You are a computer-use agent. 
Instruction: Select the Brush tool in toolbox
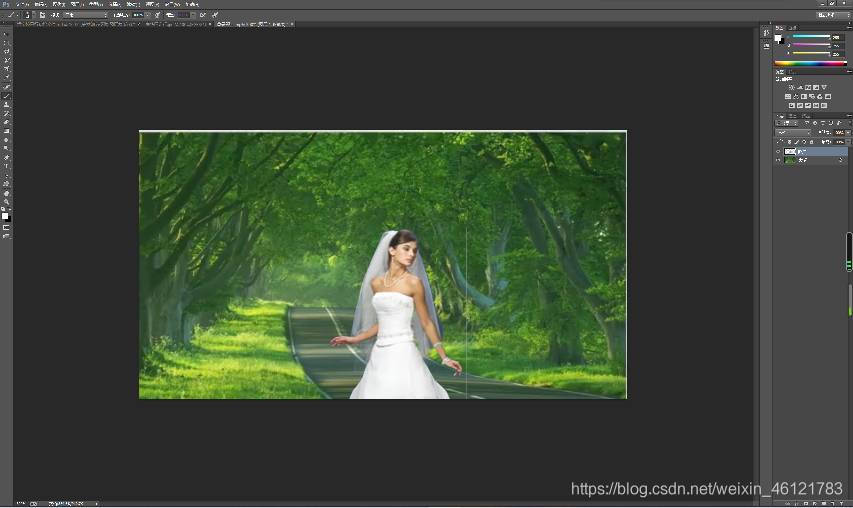pyautogui.click(x=7, y=96)
